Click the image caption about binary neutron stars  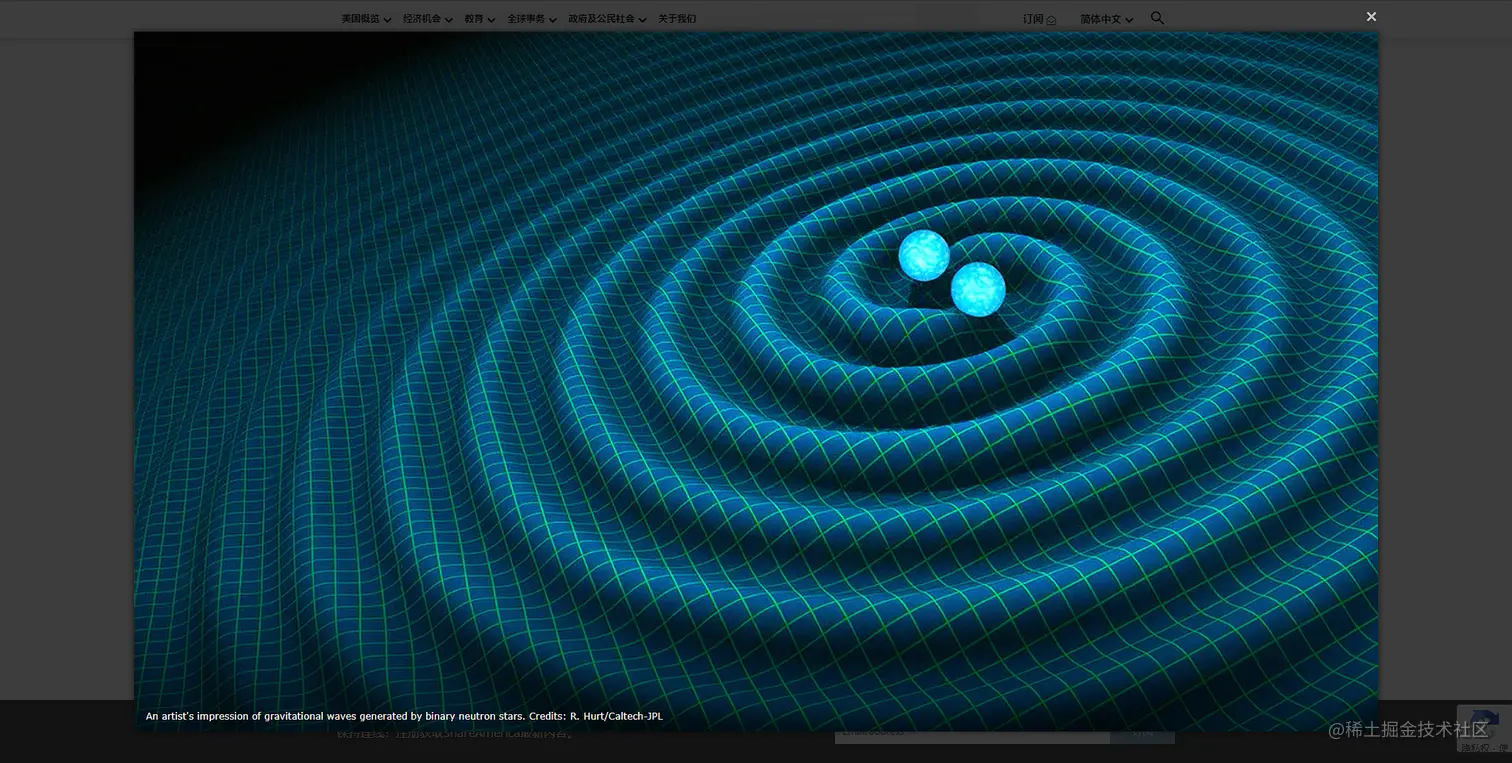coord(404,716)
